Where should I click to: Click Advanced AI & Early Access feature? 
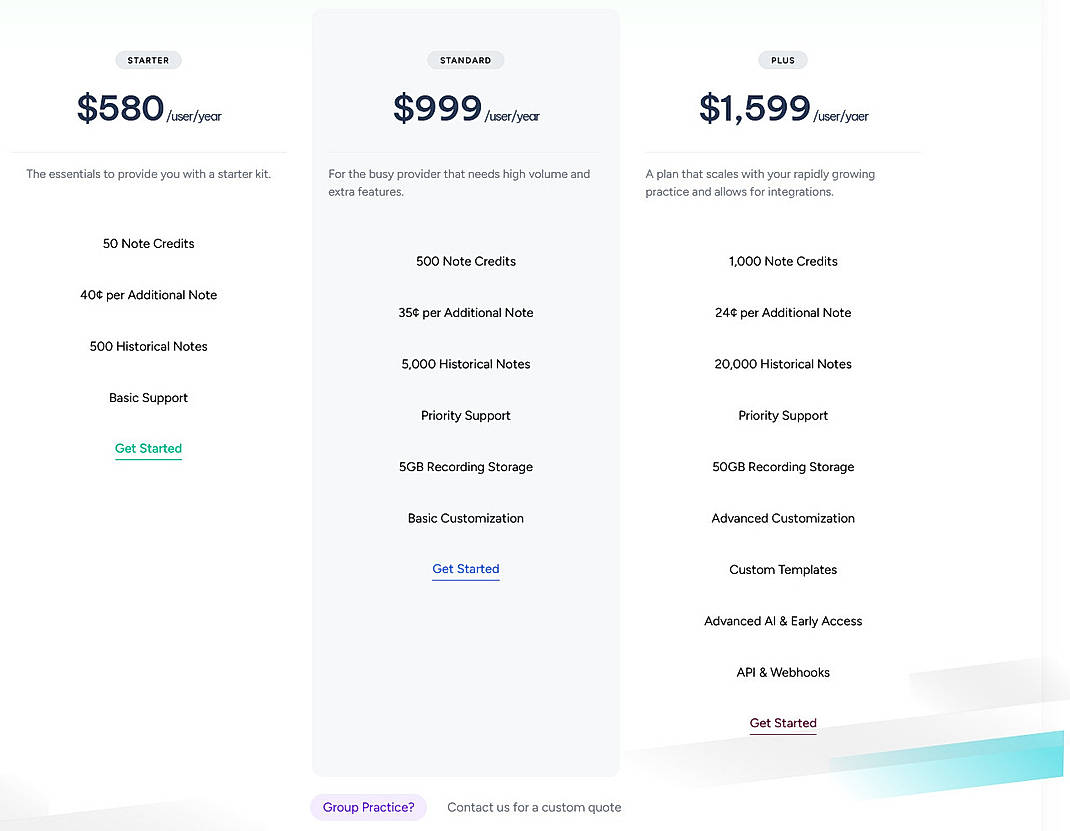[x=782, y=620]
